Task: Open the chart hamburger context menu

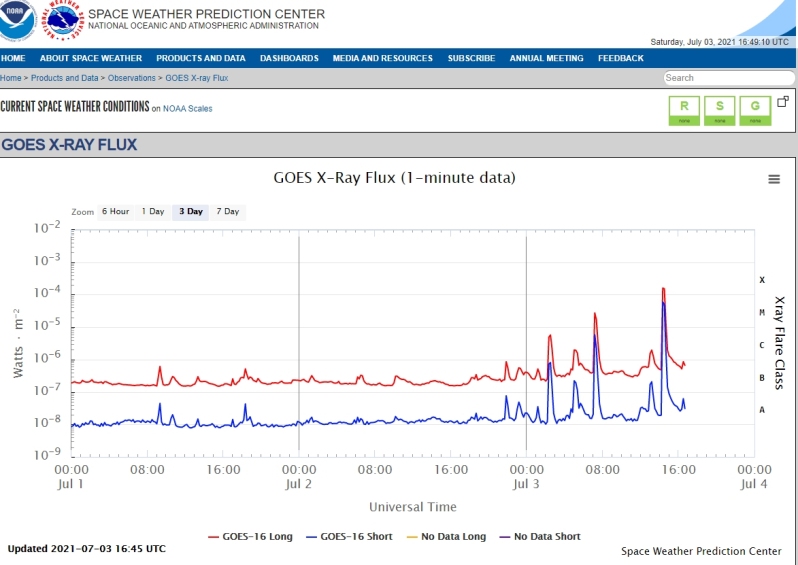Action: click(773, 179)
